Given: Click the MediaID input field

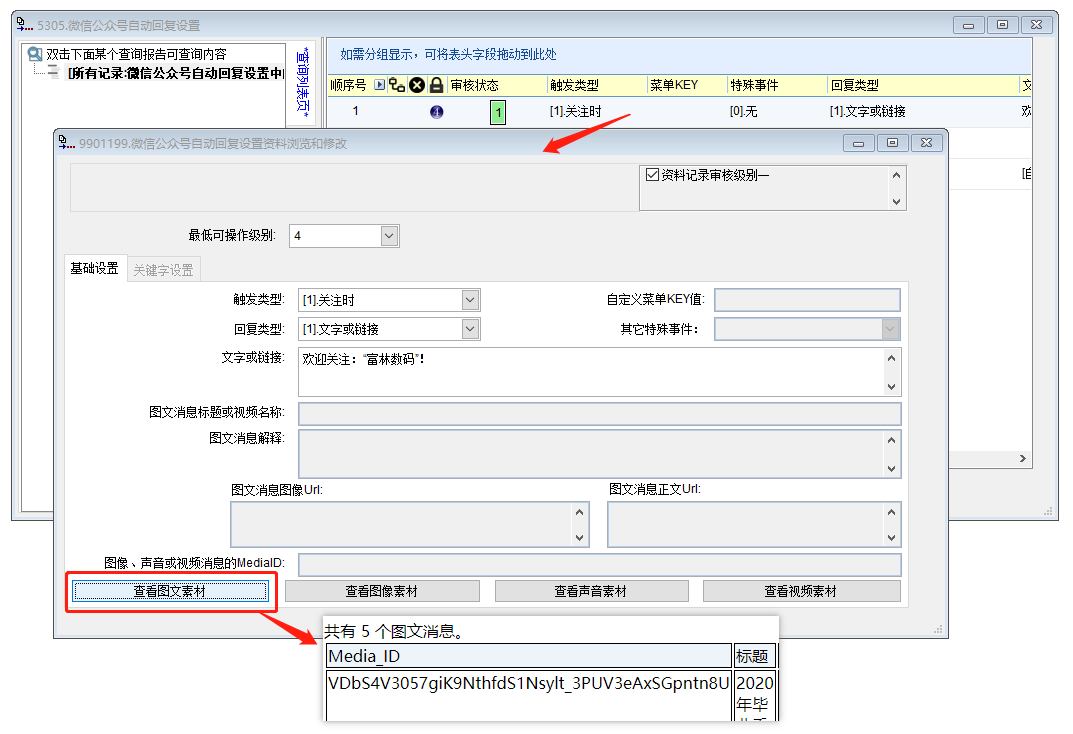Looking at the screenshot, I should point(599,565).
